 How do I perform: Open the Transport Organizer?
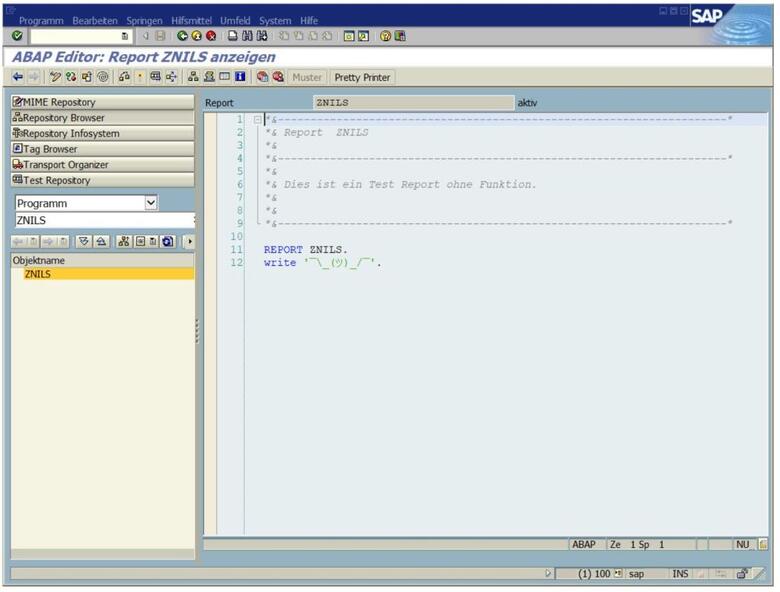coord(102,165)
